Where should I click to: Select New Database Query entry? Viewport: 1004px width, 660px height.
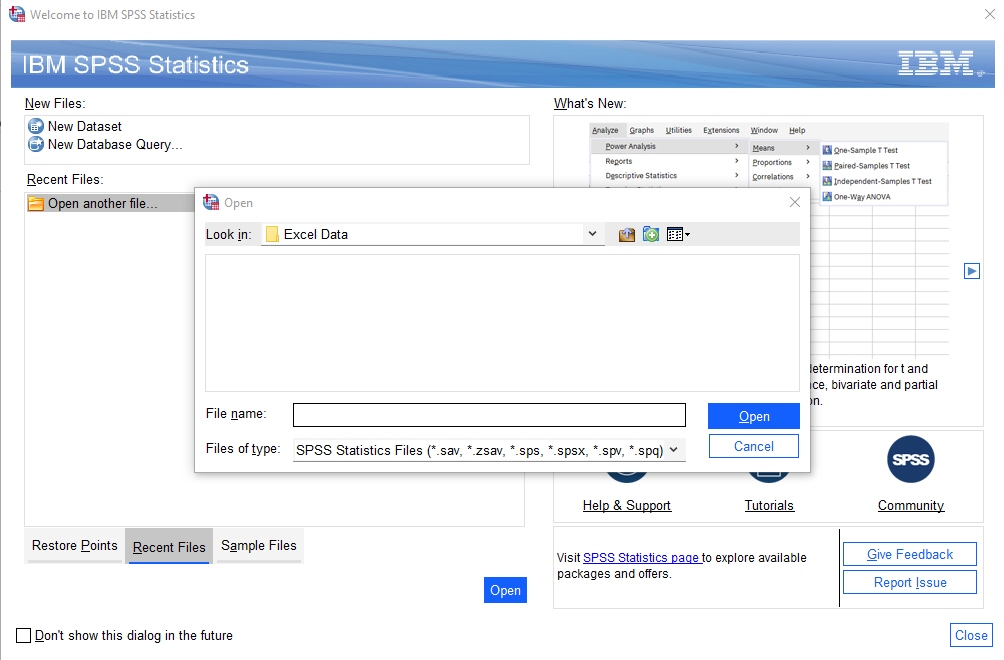coord(115,145)
